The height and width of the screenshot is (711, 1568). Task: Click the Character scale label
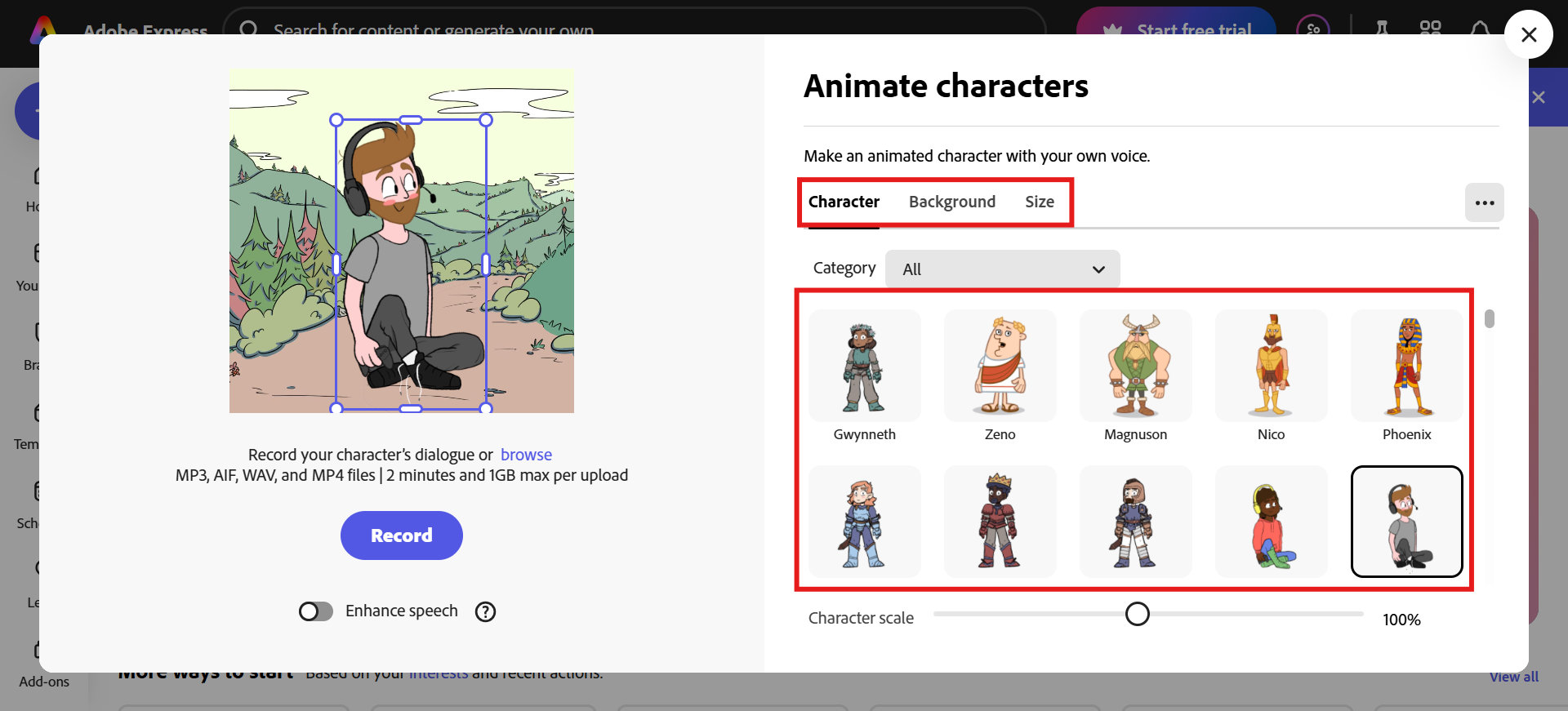tap(861, 618)
